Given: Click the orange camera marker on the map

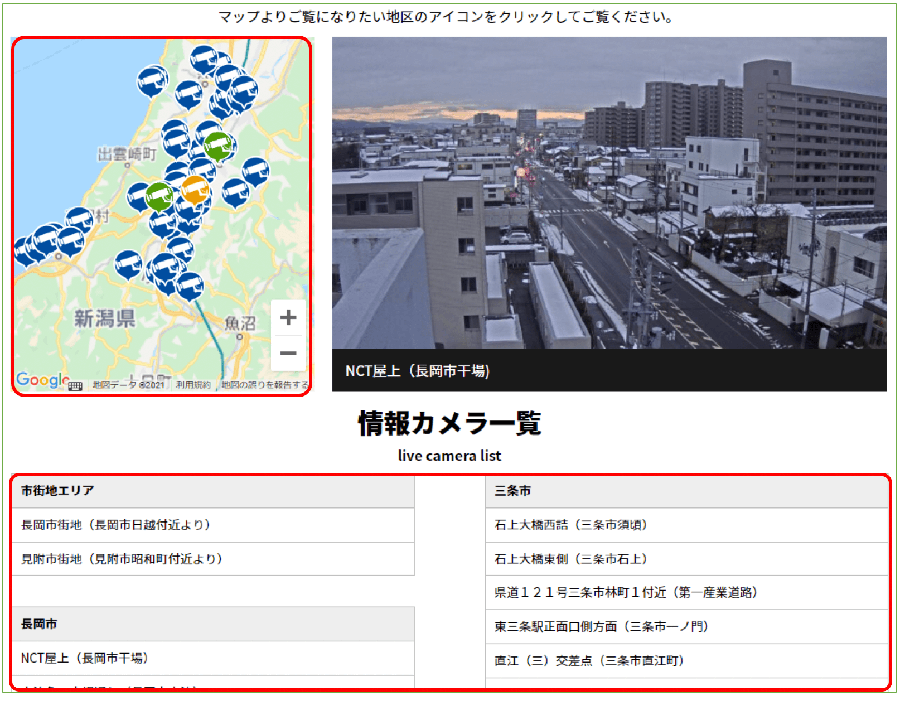Looking at the screenshot, I should pyautogui.click(x=195, y=189).
